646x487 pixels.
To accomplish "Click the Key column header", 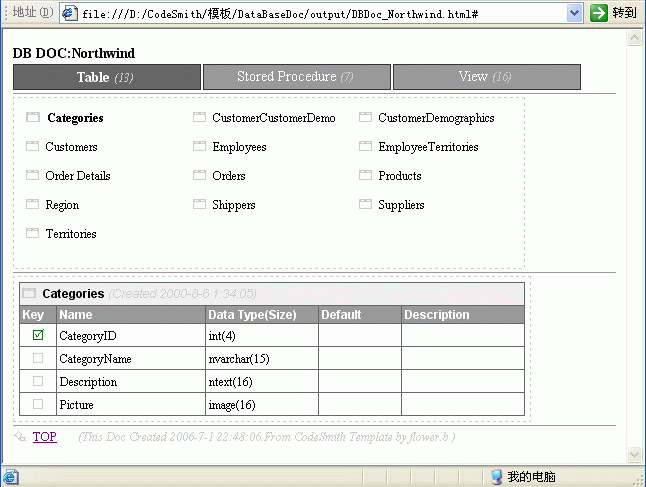I will (x=38, y=315).
